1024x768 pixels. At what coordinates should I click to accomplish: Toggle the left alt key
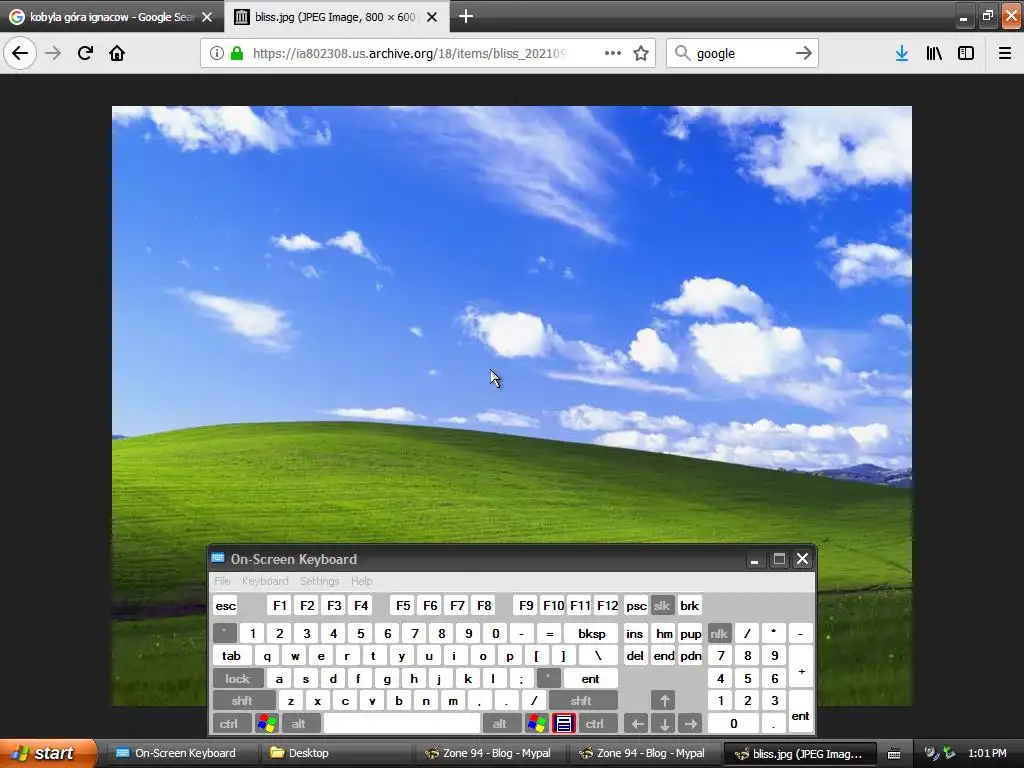click(x=299, y=724)
